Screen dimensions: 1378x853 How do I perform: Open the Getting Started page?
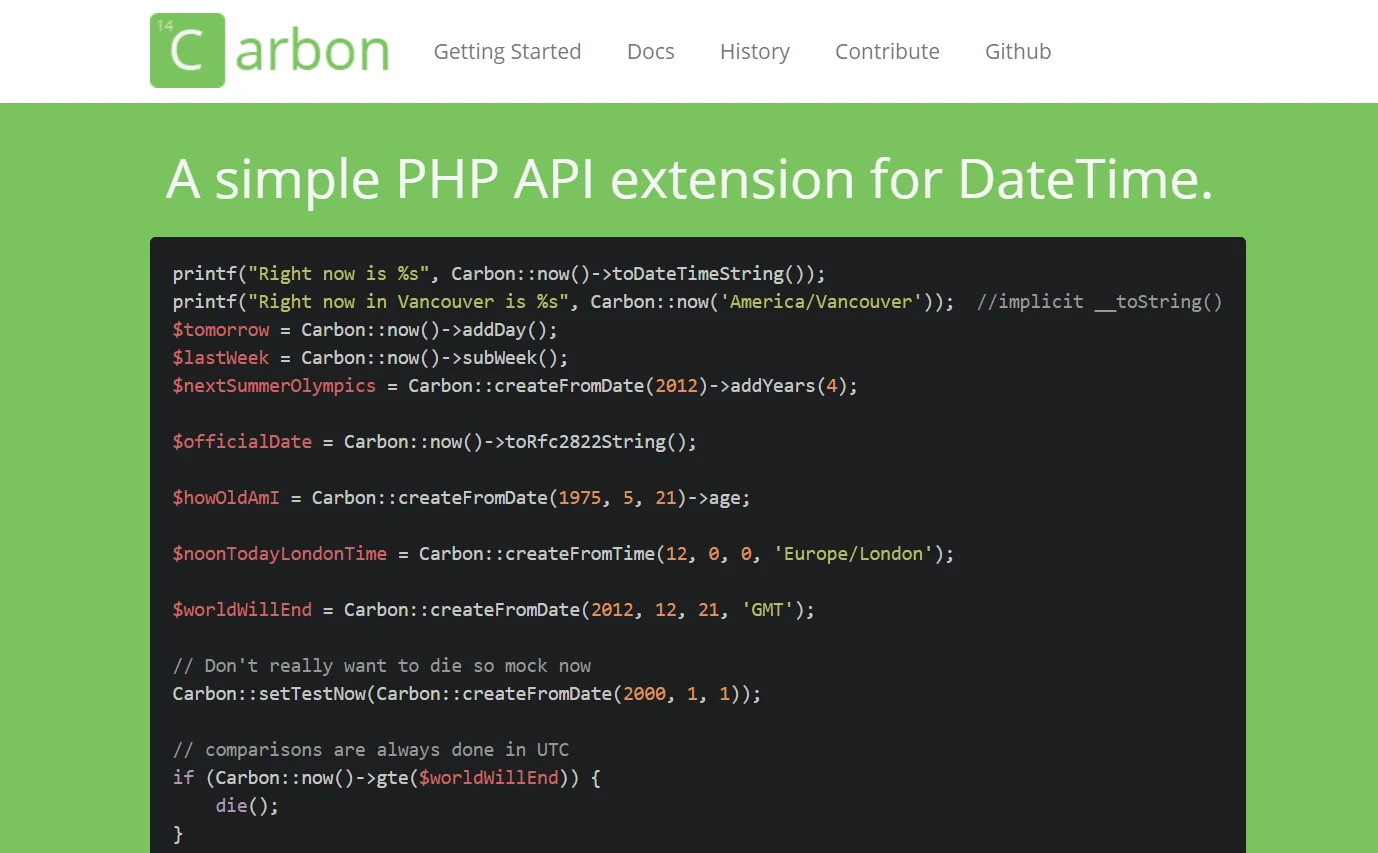click(507, 52)
